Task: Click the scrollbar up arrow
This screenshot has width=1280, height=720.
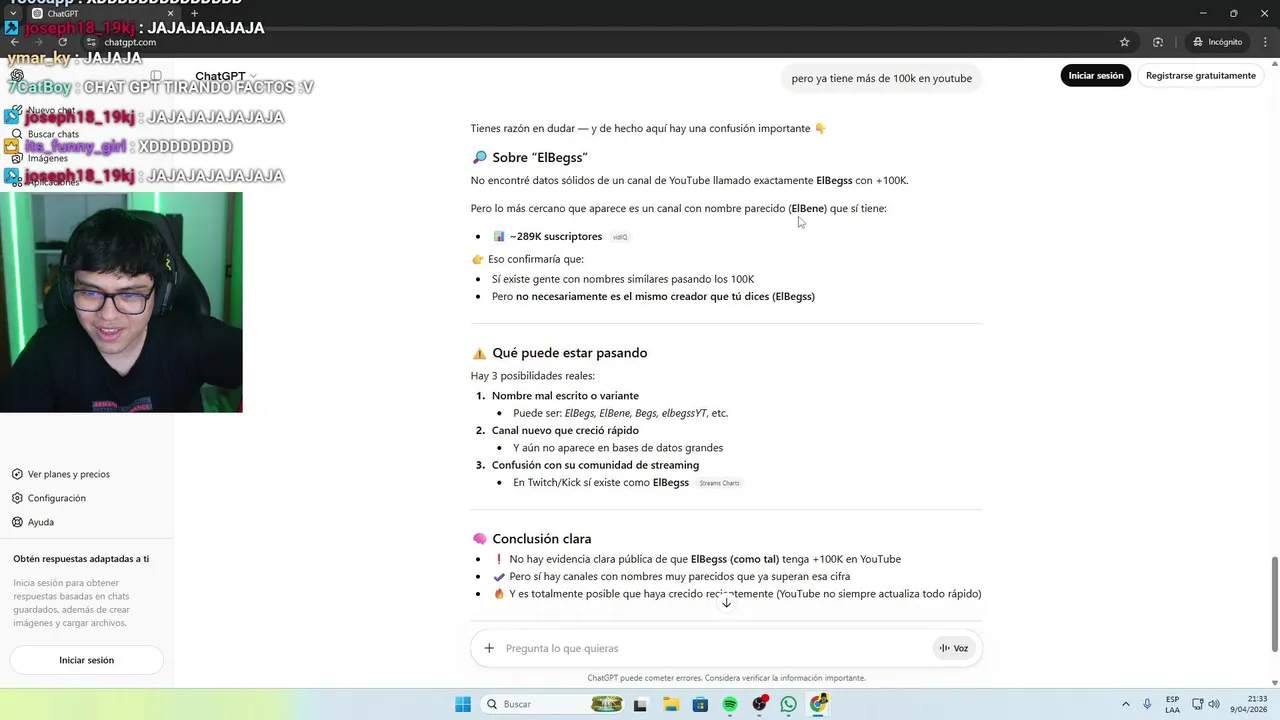Action: coord(1274,63)
